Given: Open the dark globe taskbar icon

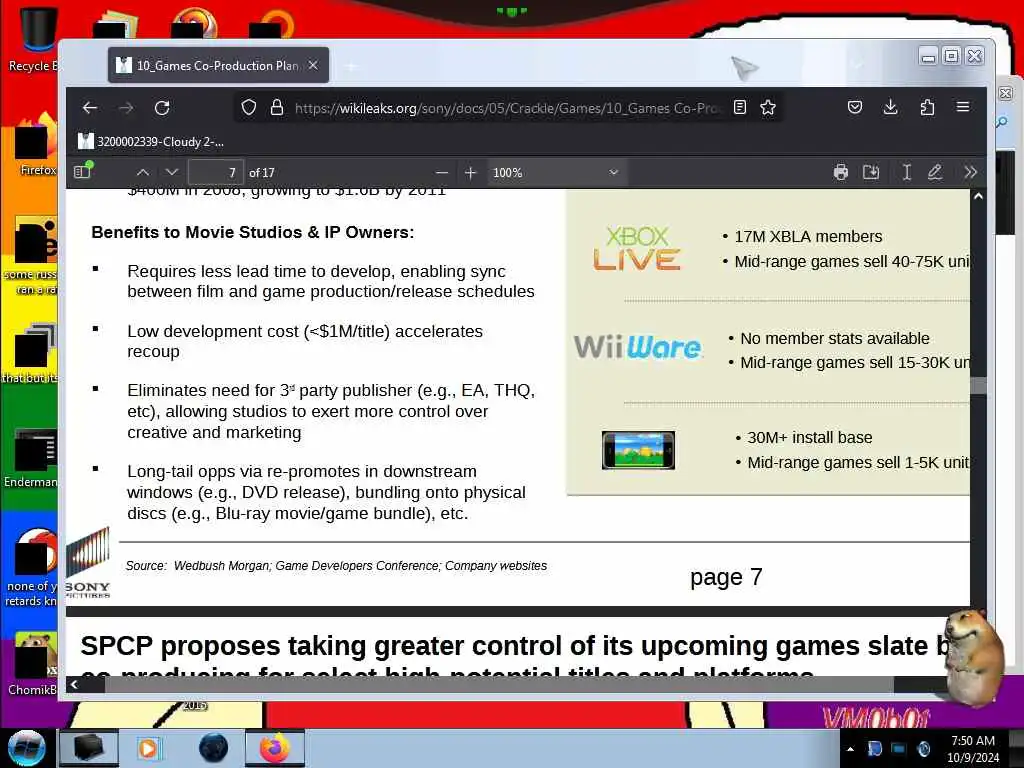Looking at the screenshot, I should [214, 748].
